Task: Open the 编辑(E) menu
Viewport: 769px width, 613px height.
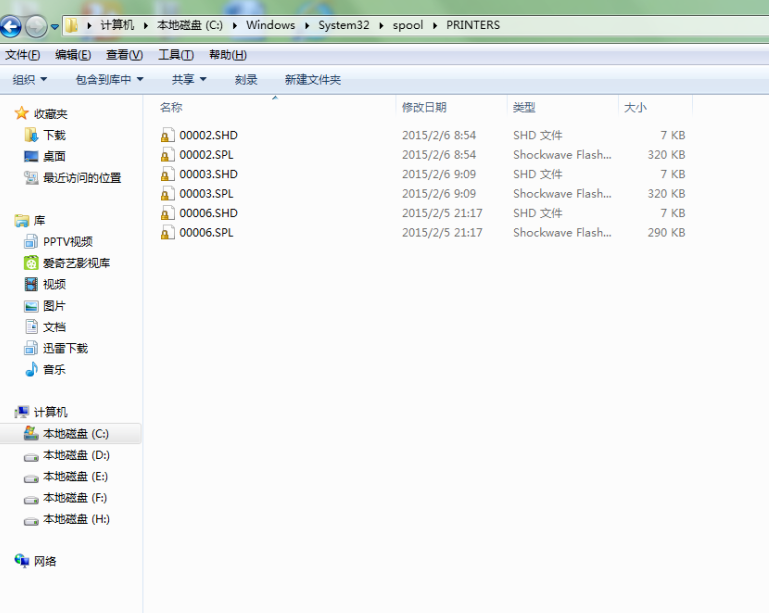Action: click(73, 55)
